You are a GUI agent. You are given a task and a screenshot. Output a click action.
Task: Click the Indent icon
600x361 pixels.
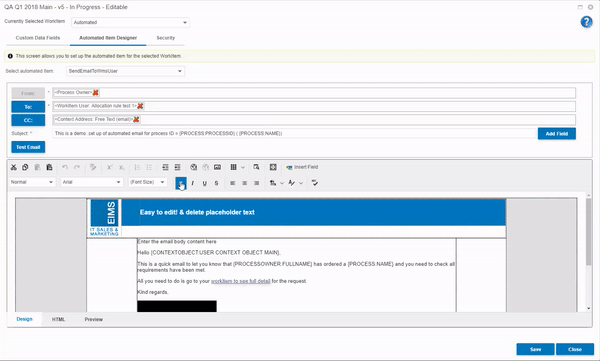[x=177, y=167]
